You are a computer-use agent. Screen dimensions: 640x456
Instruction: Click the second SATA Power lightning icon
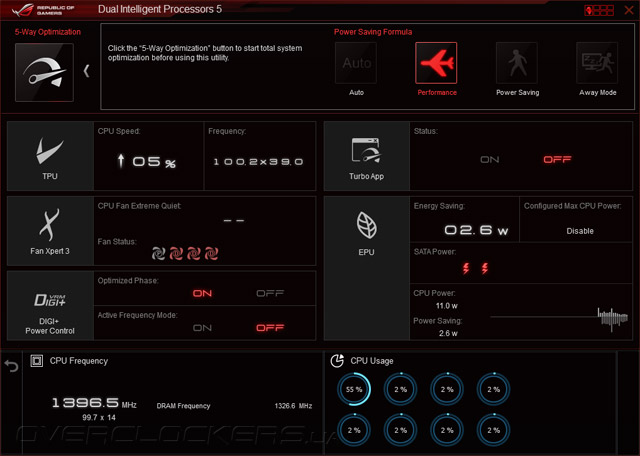point(484,268)
